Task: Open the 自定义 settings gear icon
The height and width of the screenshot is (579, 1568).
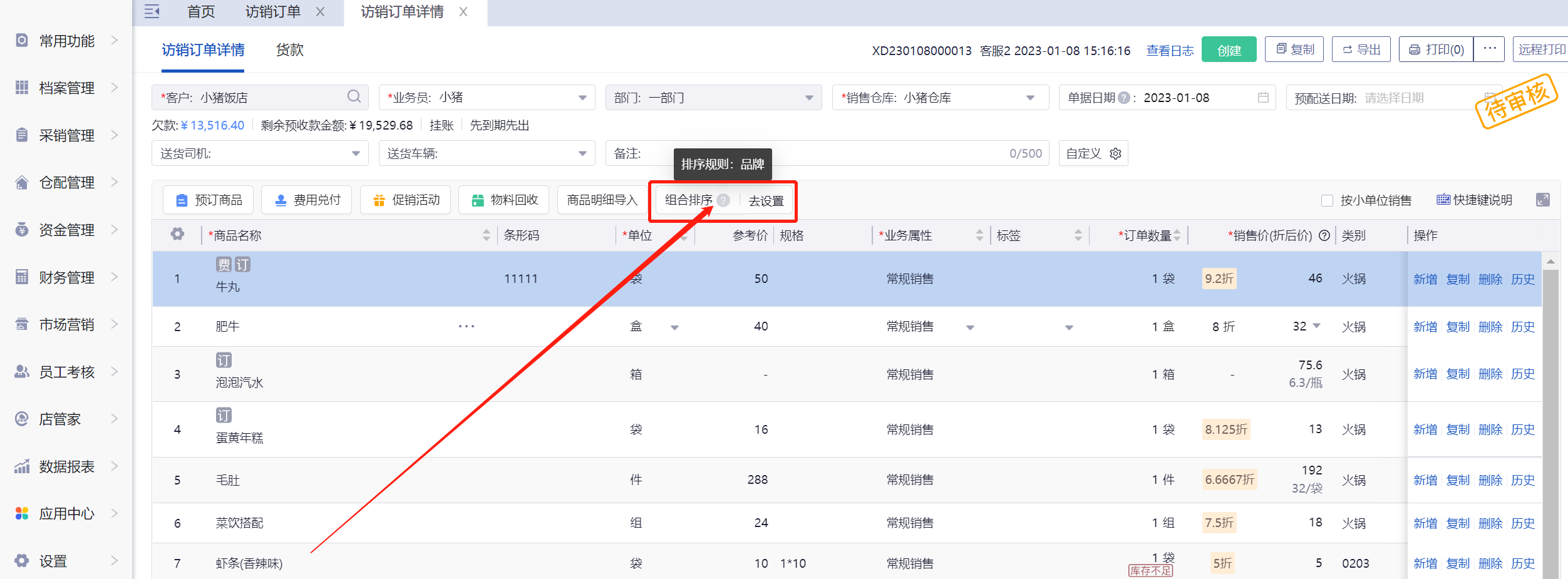Action: click(x=1115, y=154)
